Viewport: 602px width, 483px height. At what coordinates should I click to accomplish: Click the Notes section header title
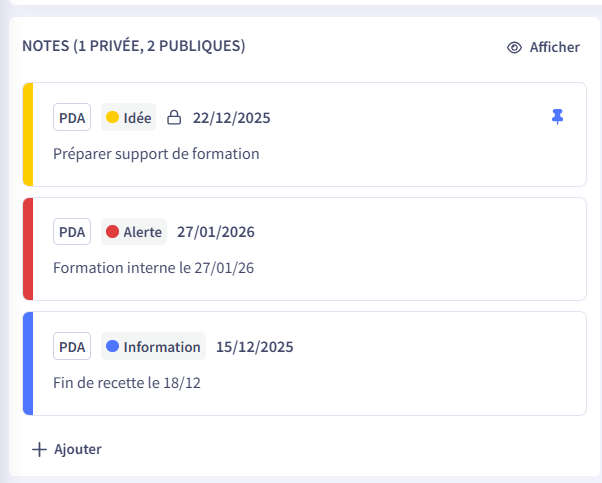pyautogui.click(x=133, y=46)
